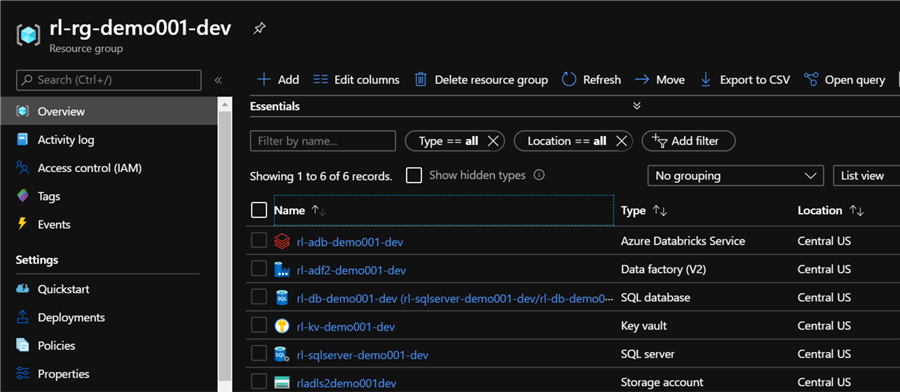This screenshot has height=392, width=900.
Task: Collapse the sidebar with double chevron
Action: pyautogui.click(x=218, y=80)
